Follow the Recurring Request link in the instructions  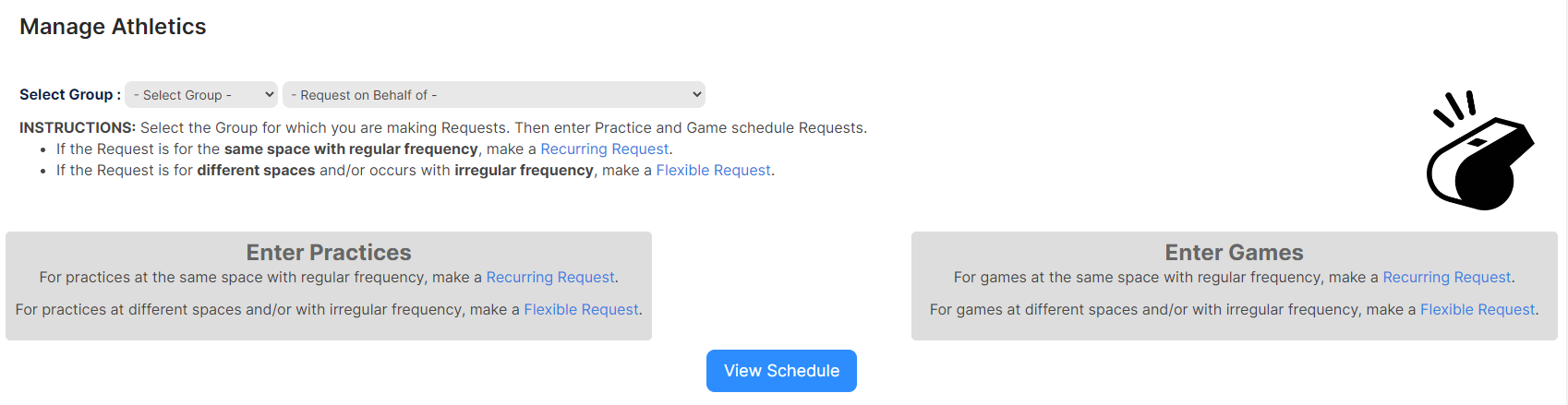coord(605,149)
